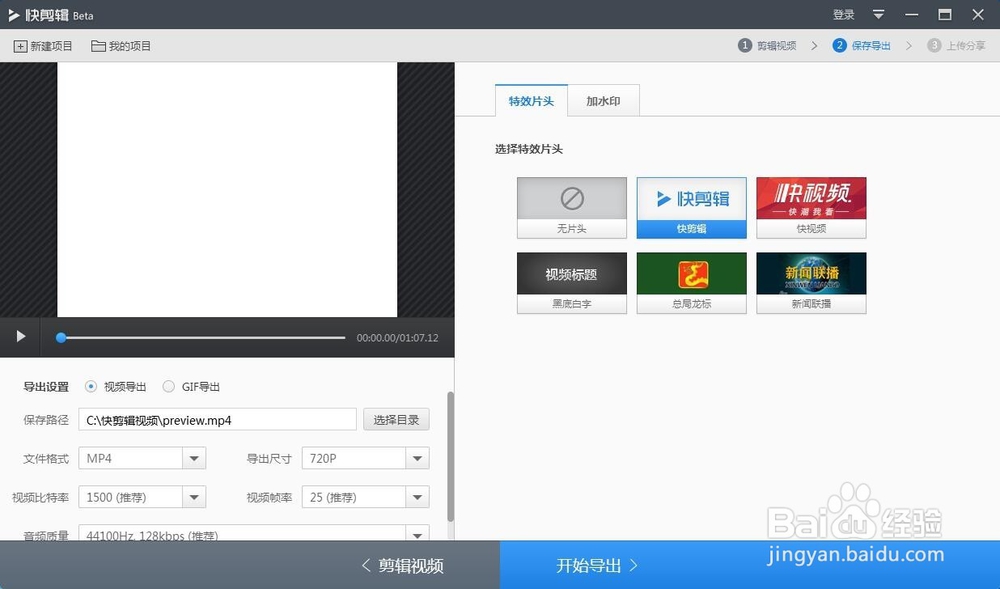
Task: Click the 保存路径 input field
Action: (x=217, y=419)
